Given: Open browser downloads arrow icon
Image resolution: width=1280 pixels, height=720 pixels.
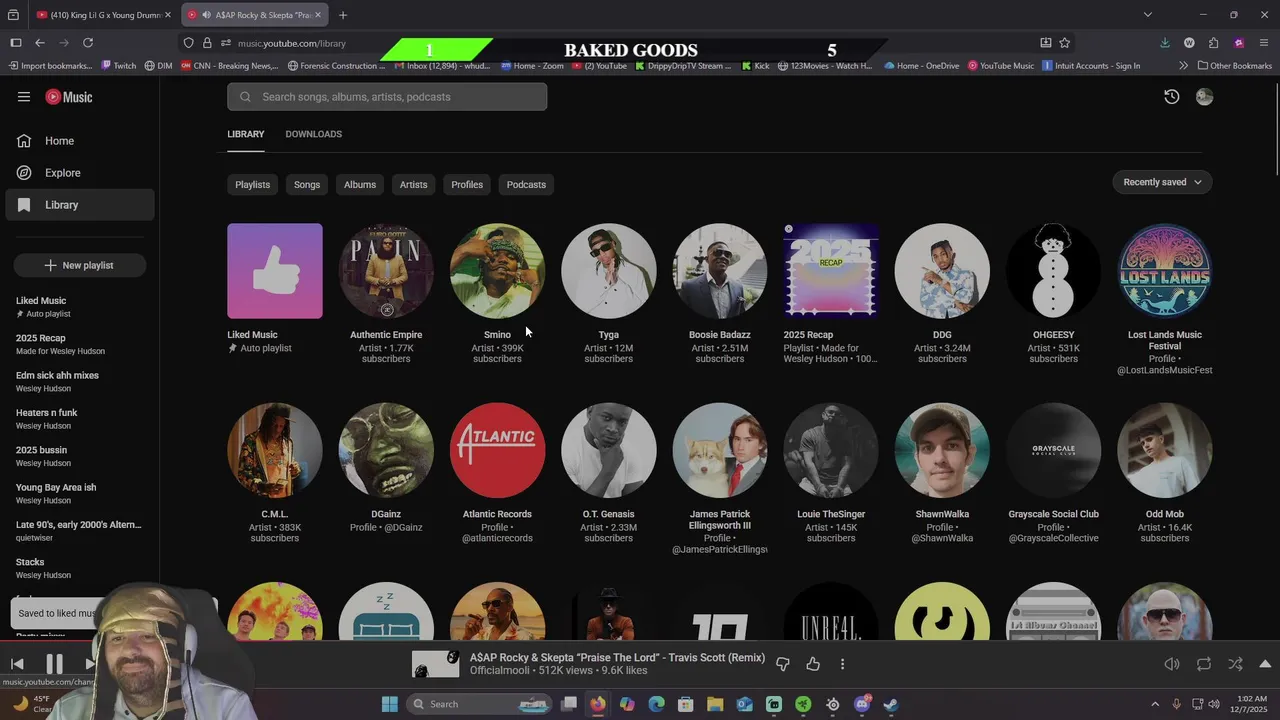Looking at the screenshot, I should point(1165,43).
